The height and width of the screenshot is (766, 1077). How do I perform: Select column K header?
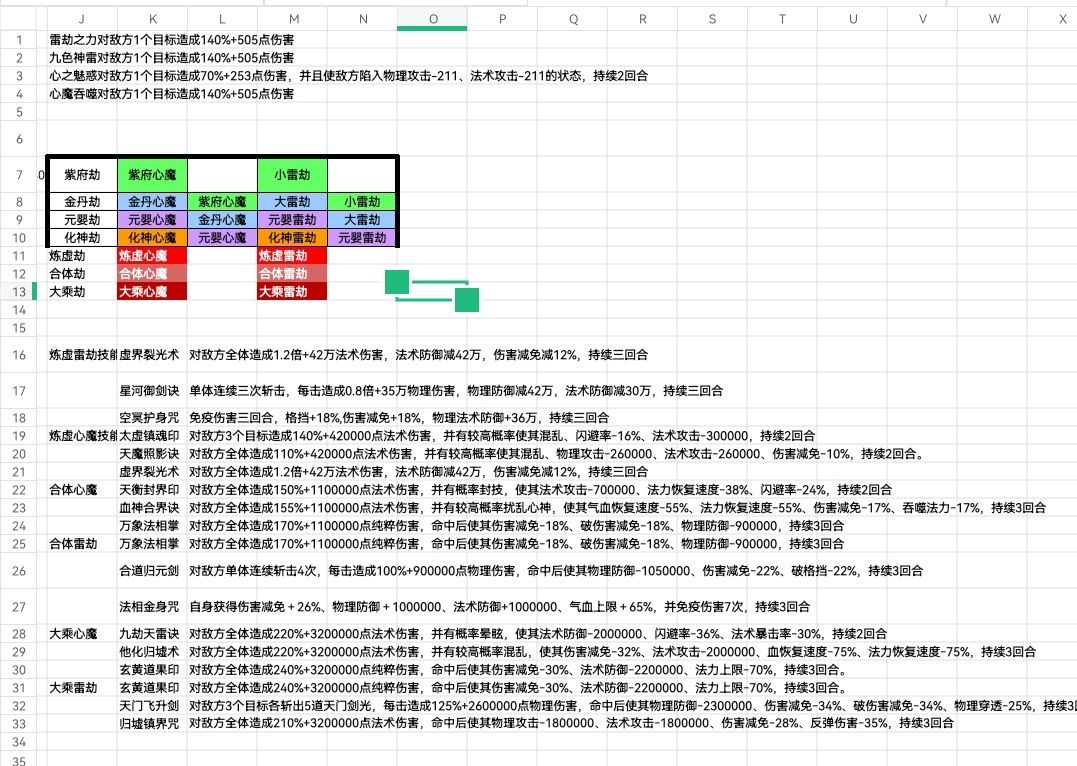(x=152, y=19)
